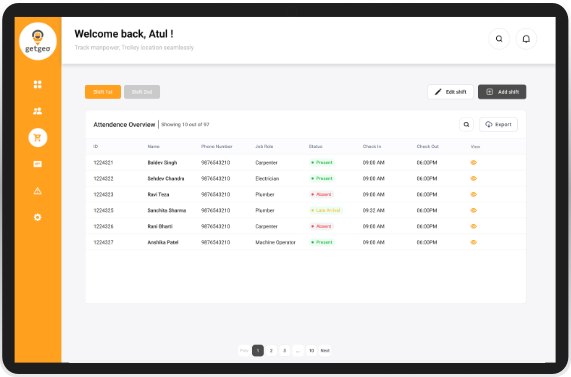Viewport: 571px width, 377px height.
Task: View details eye icon for Baldev Singh
Action: pos(473,162)
